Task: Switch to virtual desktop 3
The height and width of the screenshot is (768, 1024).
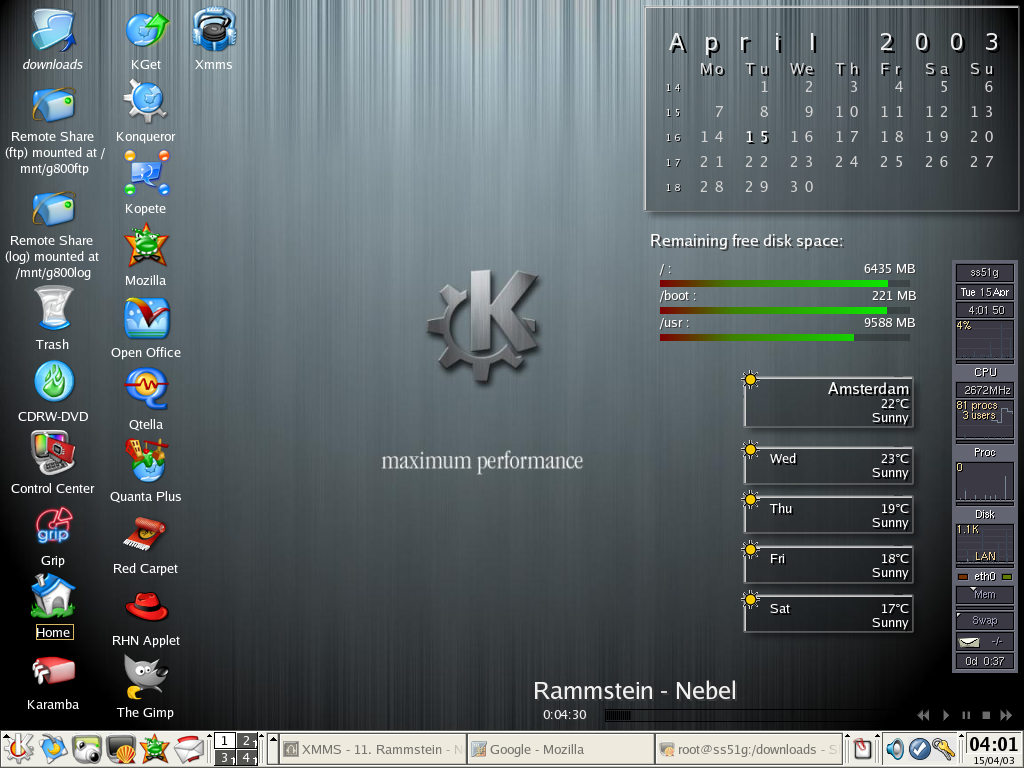Action: [x=225, y=758]
